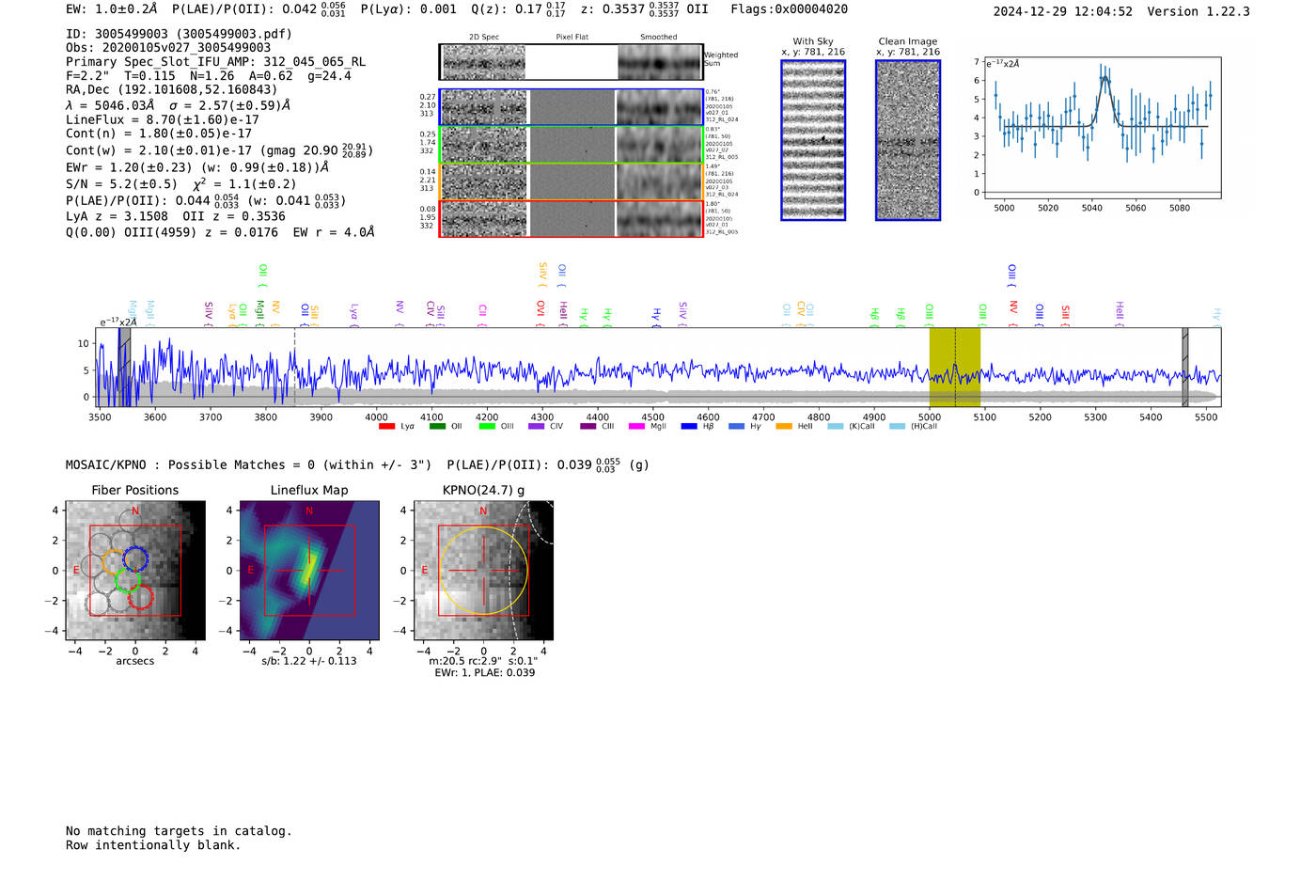Click the orange HeII legend swatch
Image resolution: width=1316 pixels, height=896 pixels.
click(x=784, y=427)
